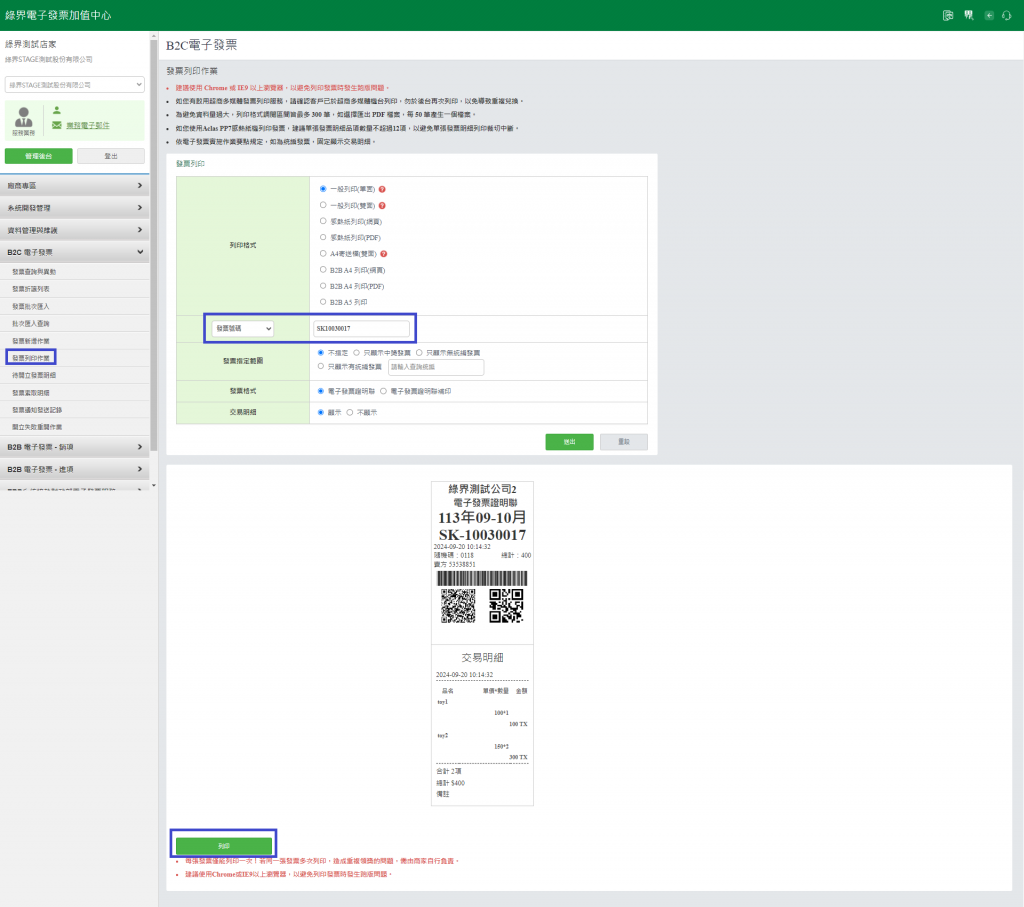Click the businessman avatar icon in sidebar
Screen dimensions: 1024x907
pos(24,118)
